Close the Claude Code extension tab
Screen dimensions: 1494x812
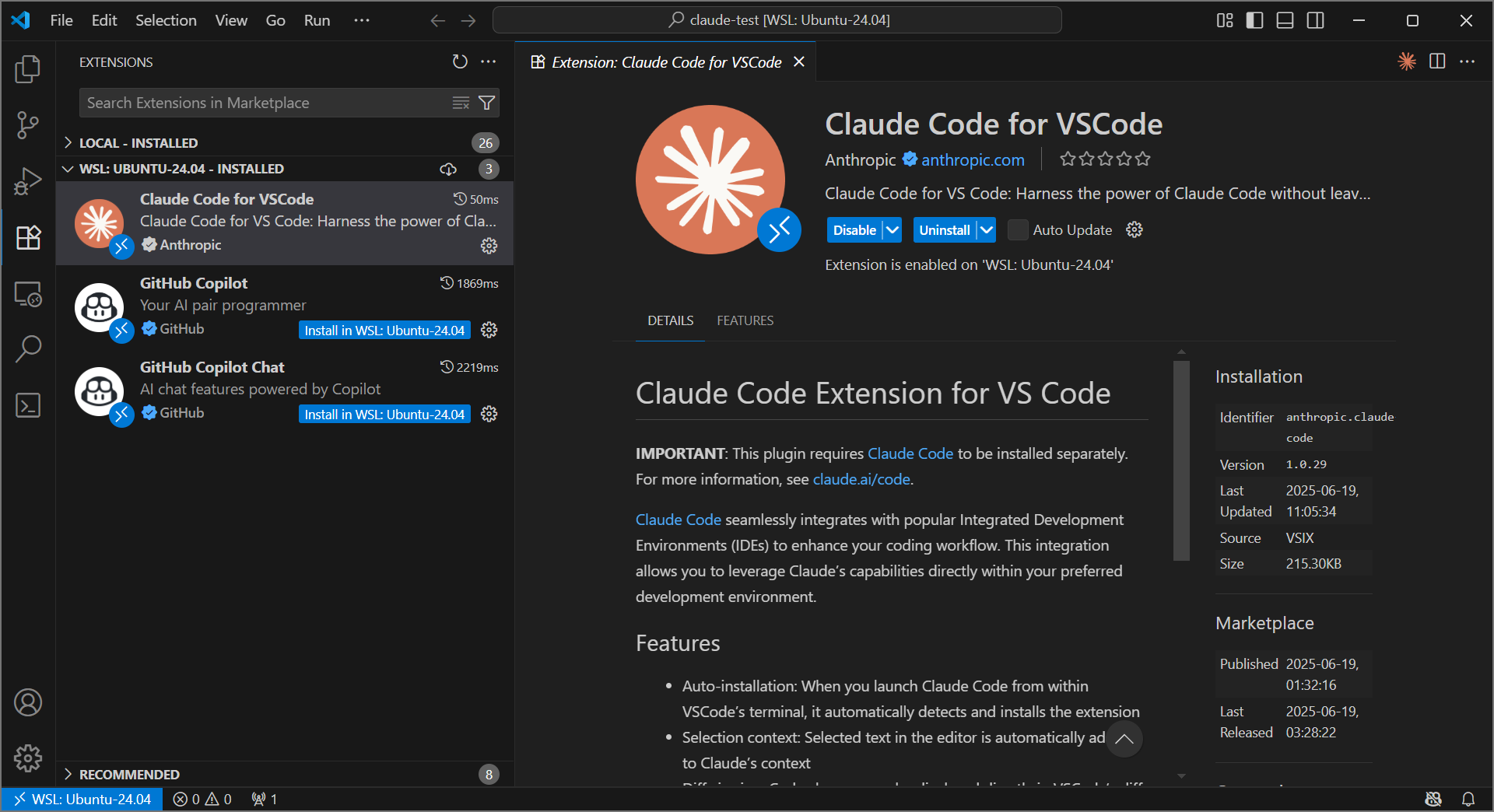pos(798,61)
